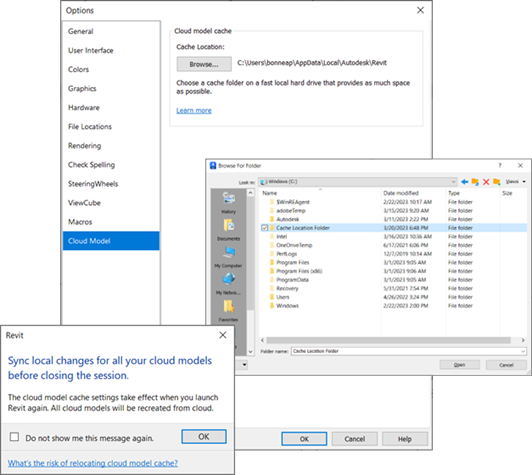This screenshot has width=532, height=475.
Task: Open My Network in the places bar
Action: [228, 284]
